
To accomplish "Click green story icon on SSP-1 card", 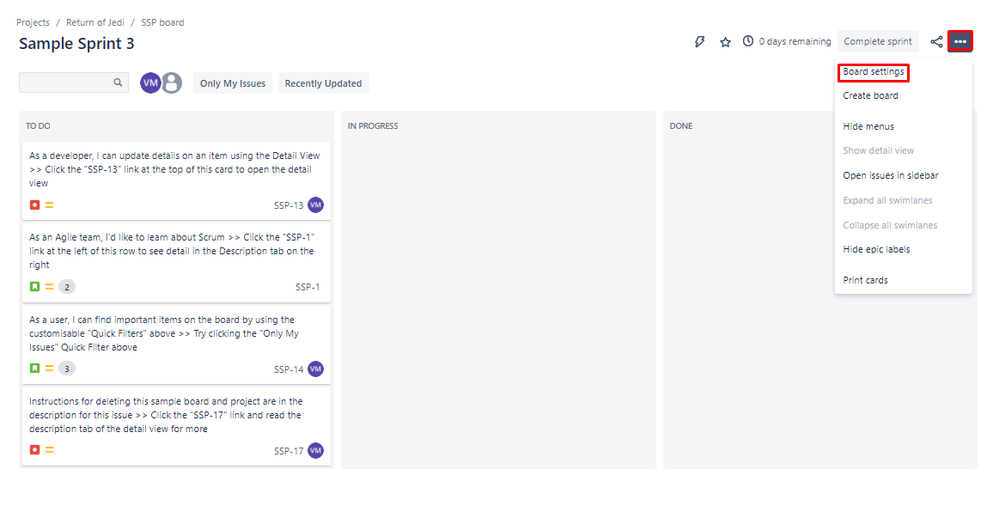I will pos(35,287).
